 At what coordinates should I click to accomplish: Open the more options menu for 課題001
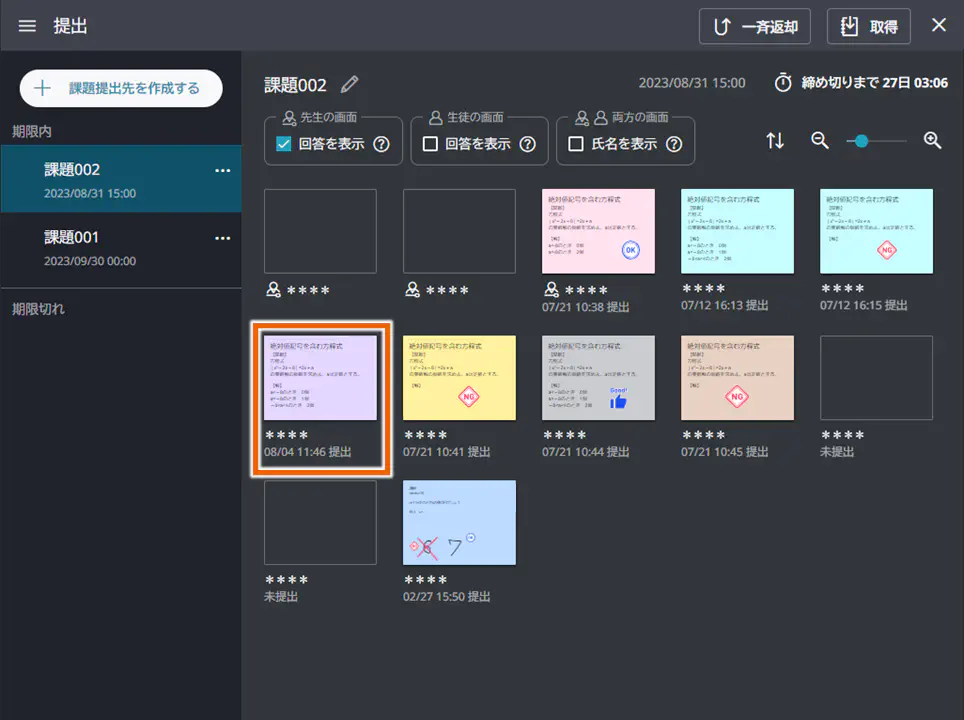pos(222,238)
